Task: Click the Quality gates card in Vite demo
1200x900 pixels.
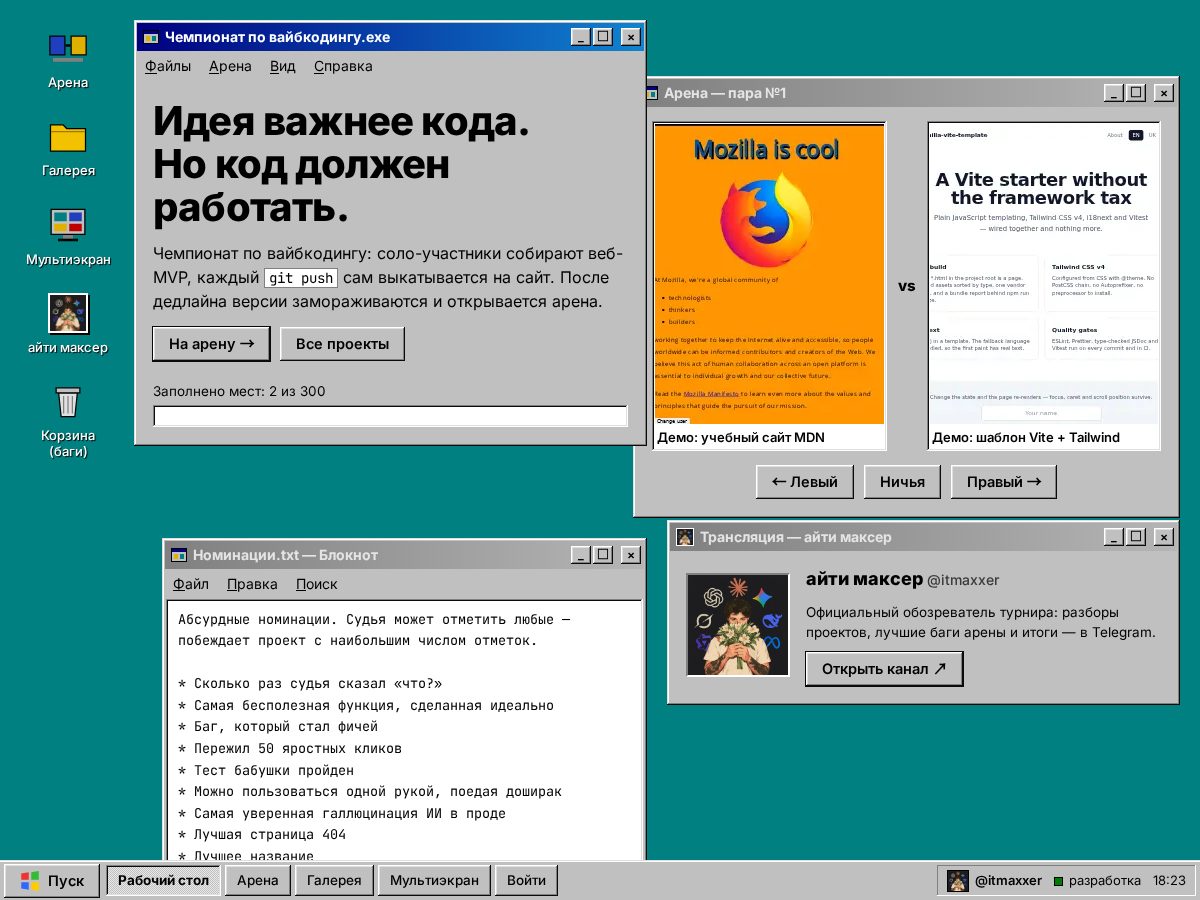Action: tap(1102, 338)
